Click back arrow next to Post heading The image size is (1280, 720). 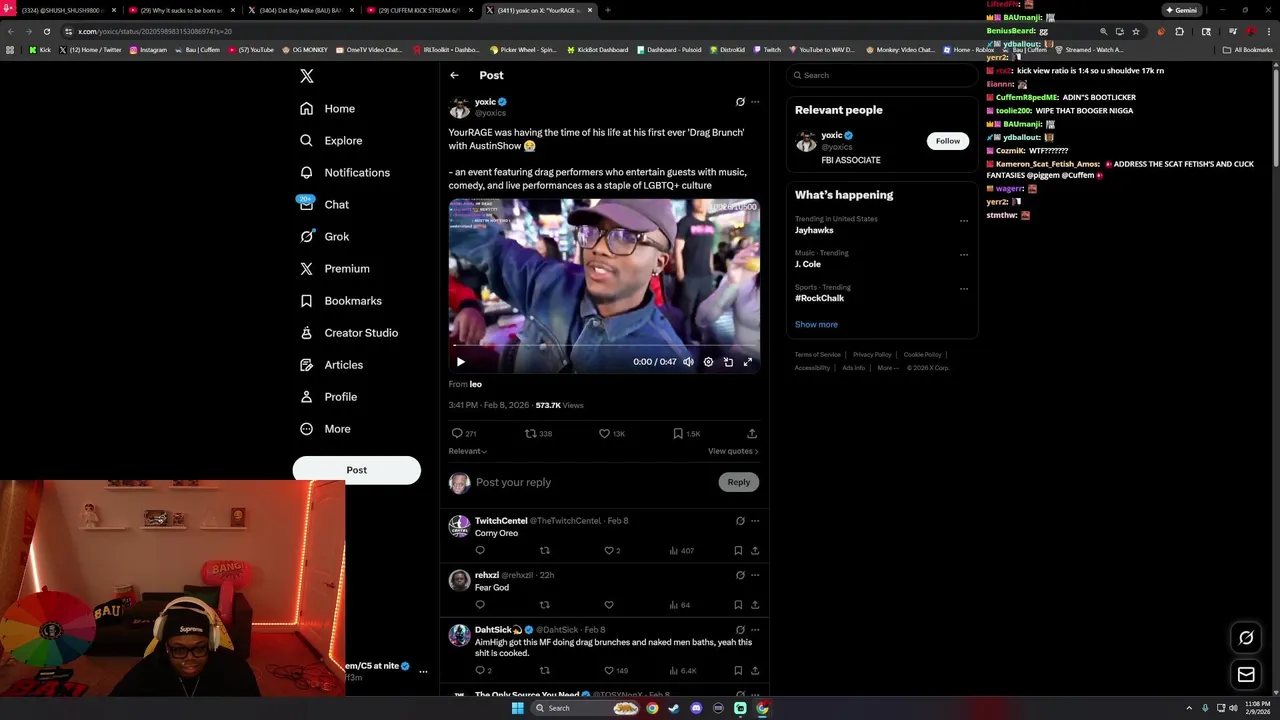tap(454, 75)
